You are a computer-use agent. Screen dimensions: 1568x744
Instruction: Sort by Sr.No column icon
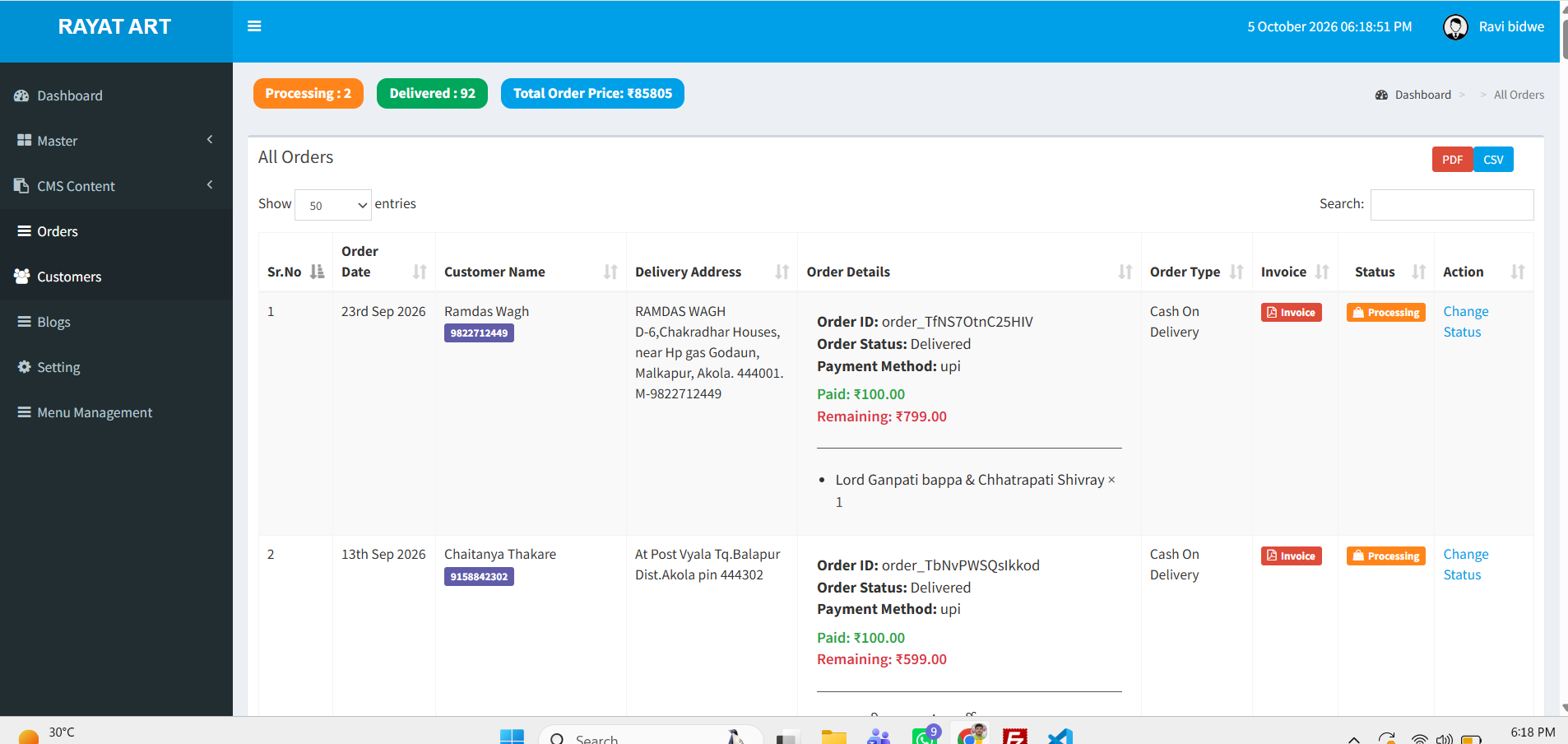[x=317, y=272]
